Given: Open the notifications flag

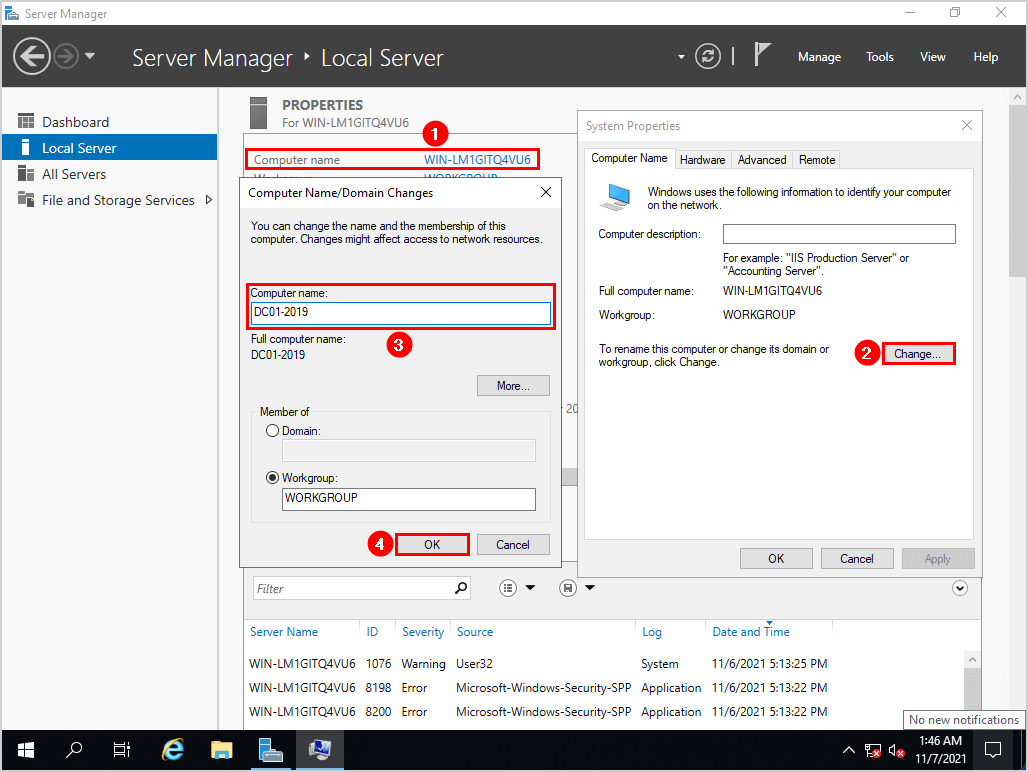Looking at the screenshot, I should pyautogui.click(x=761, y=54).
